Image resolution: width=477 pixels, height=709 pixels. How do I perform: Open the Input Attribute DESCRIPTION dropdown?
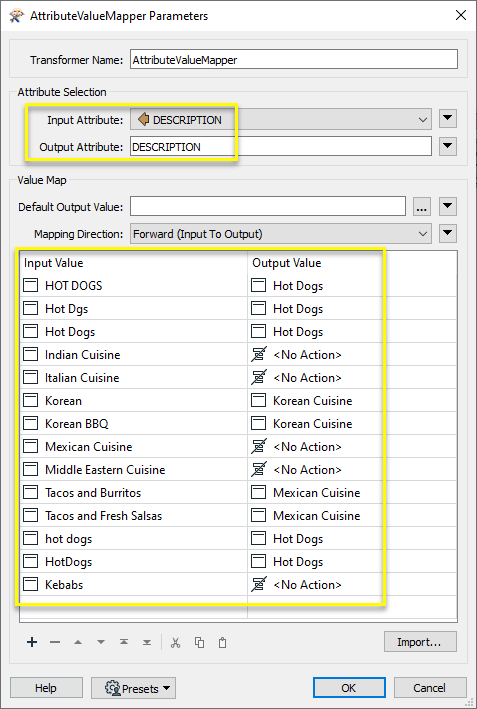click(281, 120)
